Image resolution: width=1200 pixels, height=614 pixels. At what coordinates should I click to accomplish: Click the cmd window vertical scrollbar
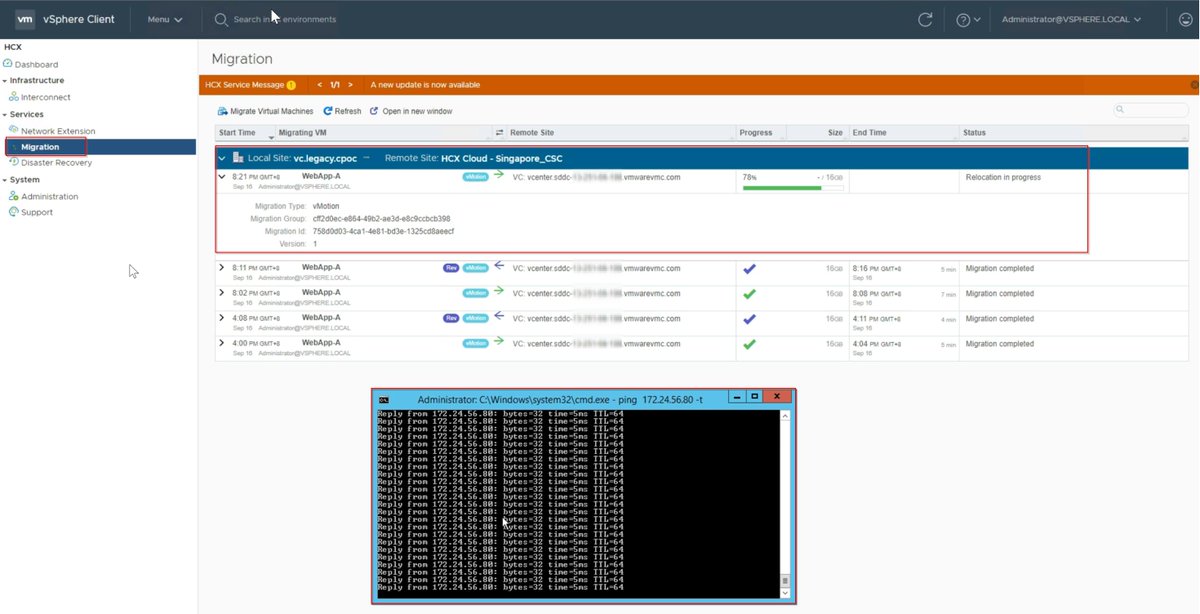click(x=785, y=503)
